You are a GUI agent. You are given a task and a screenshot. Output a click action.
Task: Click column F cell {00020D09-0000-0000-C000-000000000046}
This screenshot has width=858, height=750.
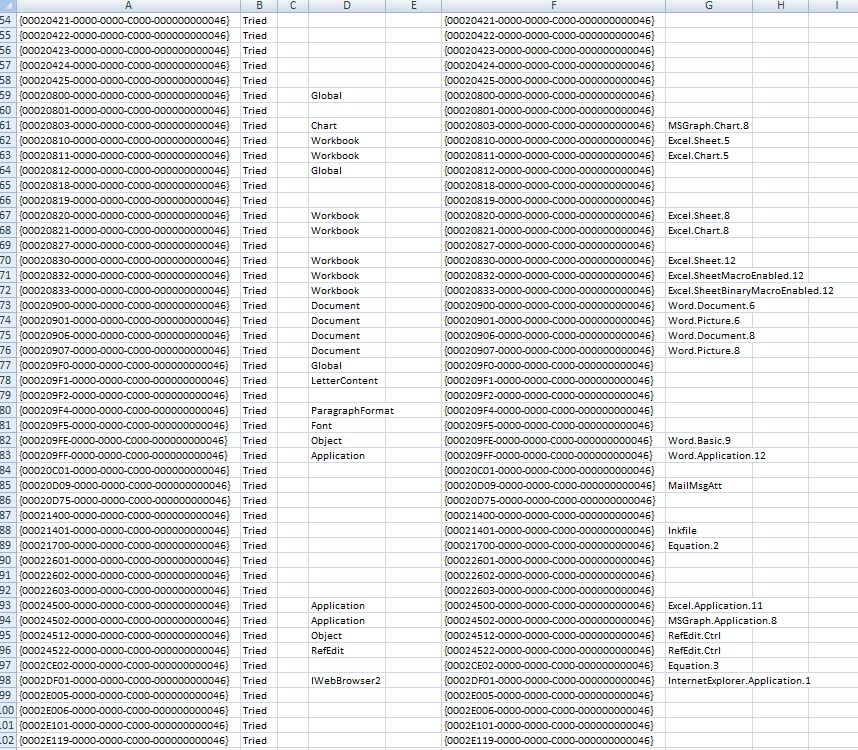click(x=553, y=486)
